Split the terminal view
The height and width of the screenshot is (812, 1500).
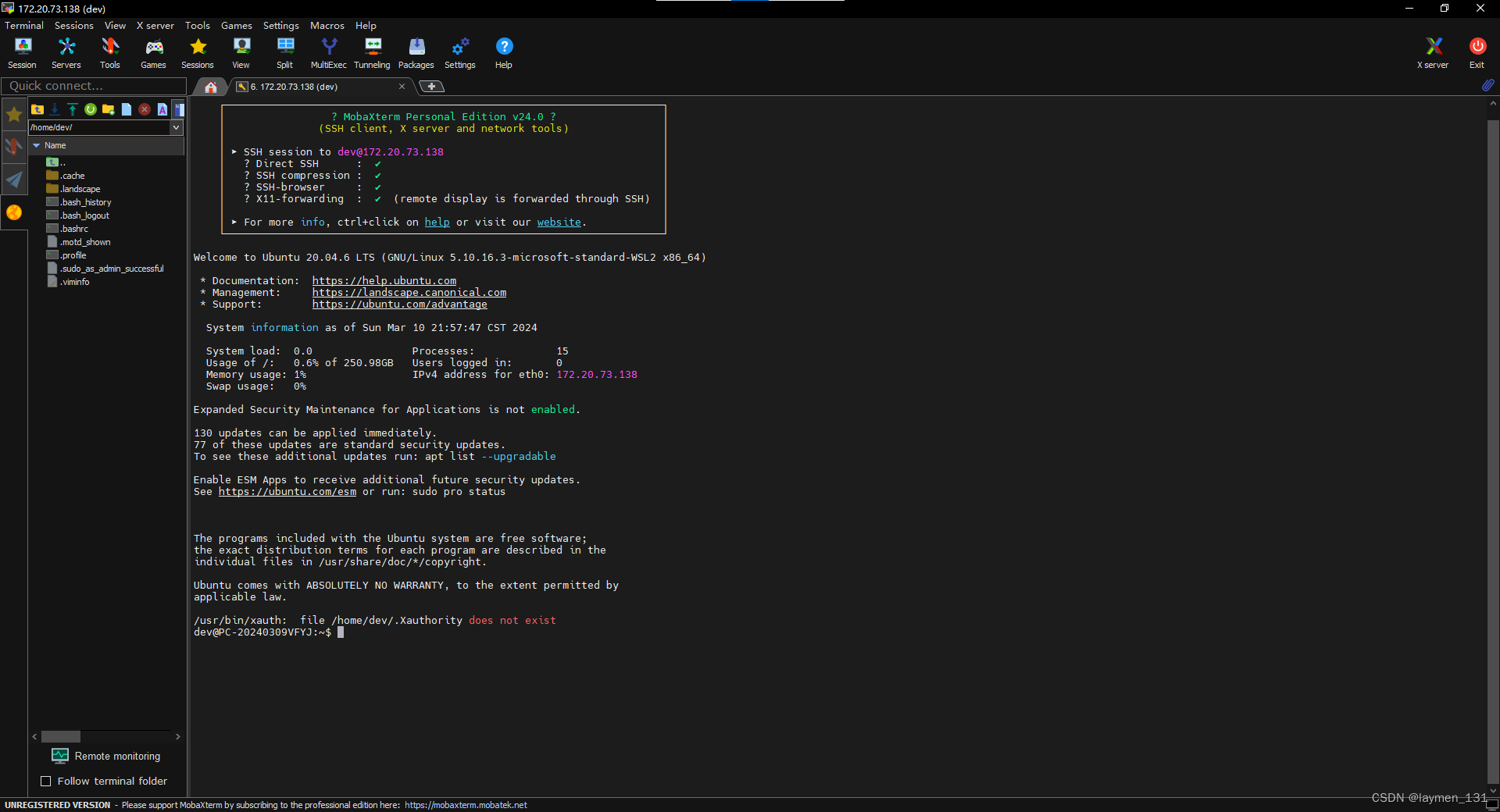(284, 52)
